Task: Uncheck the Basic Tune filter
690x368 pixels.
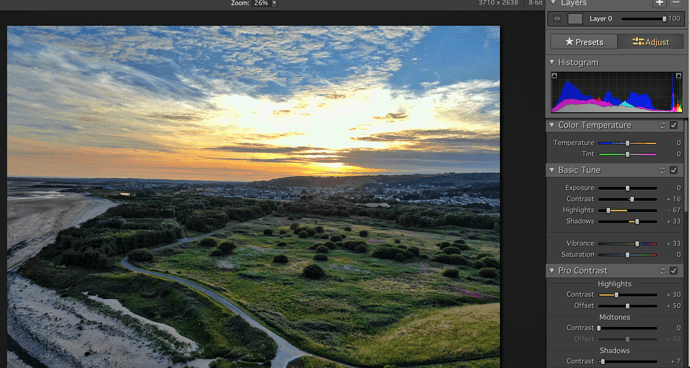Action: pos(673,170)
